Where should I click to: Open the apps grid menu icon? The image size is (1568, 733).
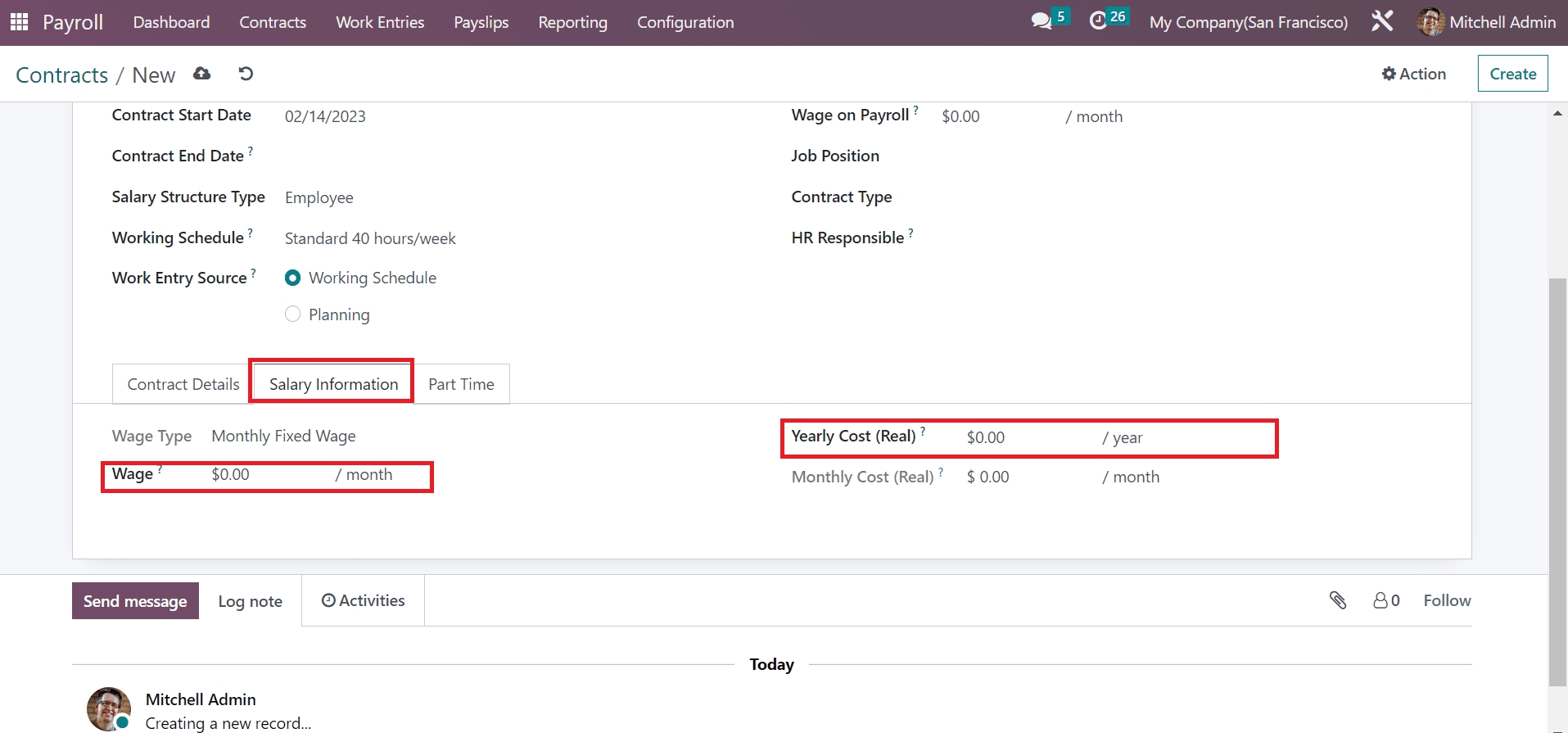point(19,22)
